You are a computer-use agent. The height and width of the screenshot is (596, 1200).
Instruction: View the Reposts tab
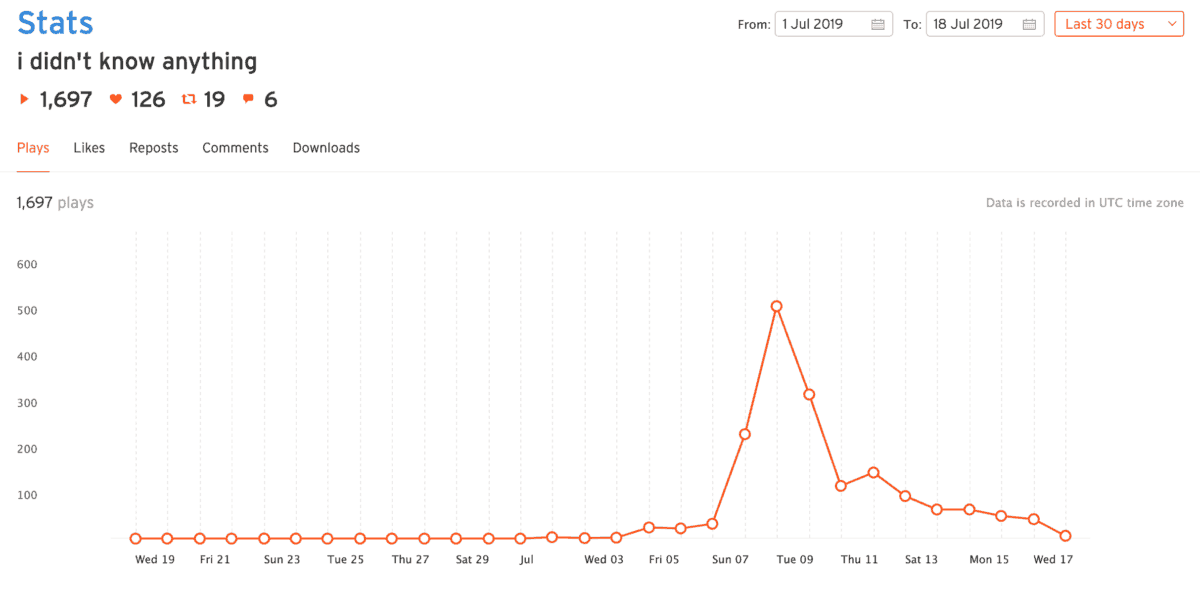pos(153,147)
